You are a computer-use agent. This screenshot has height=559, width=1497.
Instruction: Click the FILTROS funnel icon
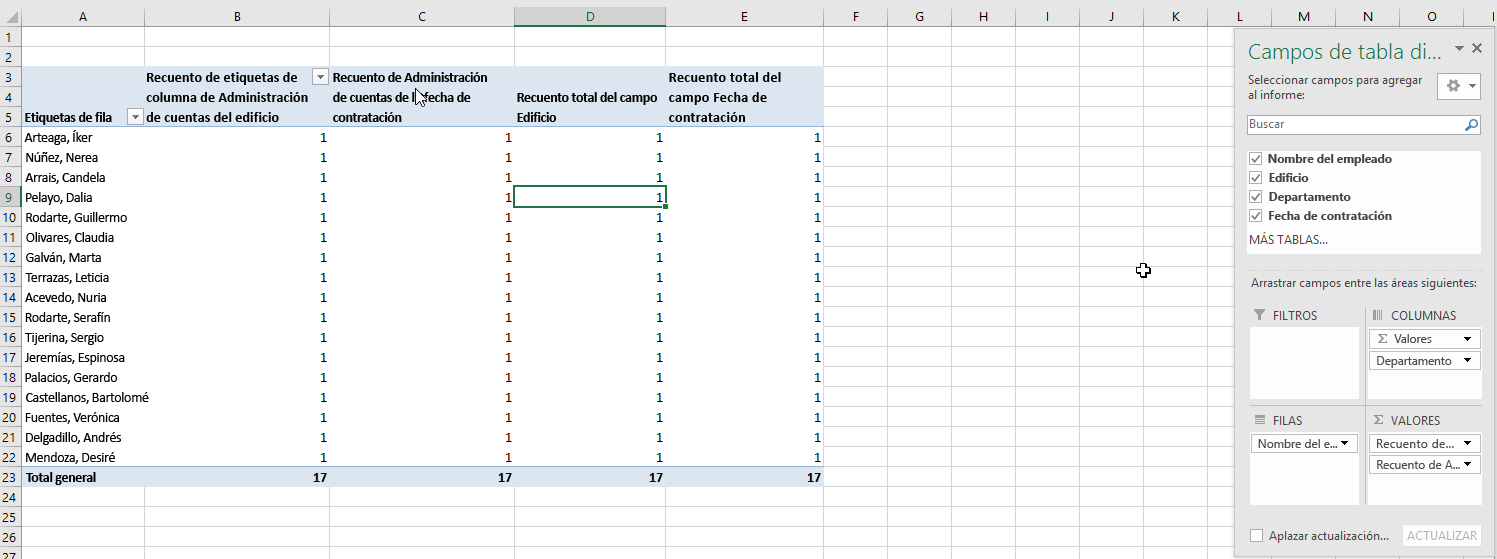[x=1259, y=315]
